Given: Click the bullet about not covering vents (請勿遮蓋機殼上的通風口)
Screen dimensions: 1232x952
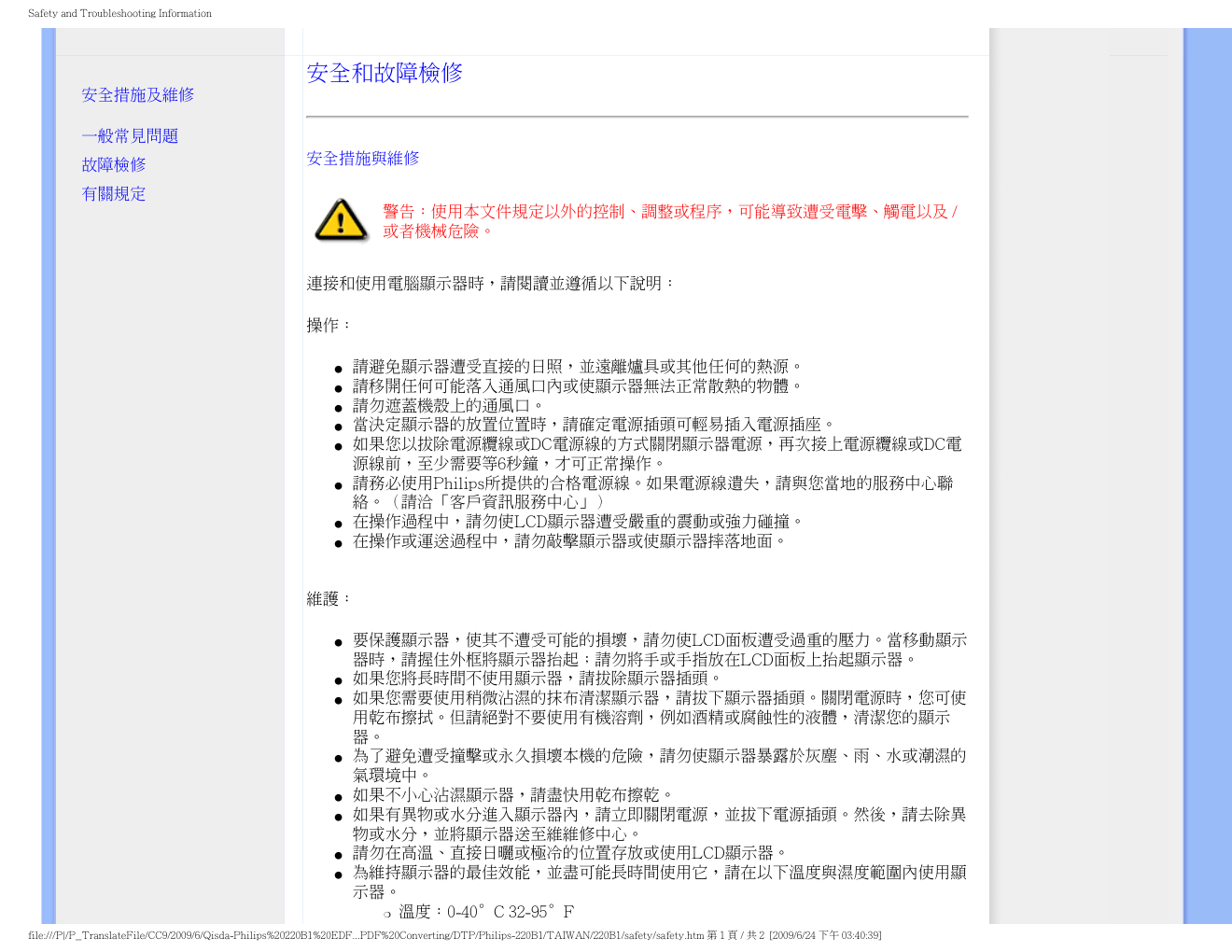Looking at the screenshot, I should [448, 406].
